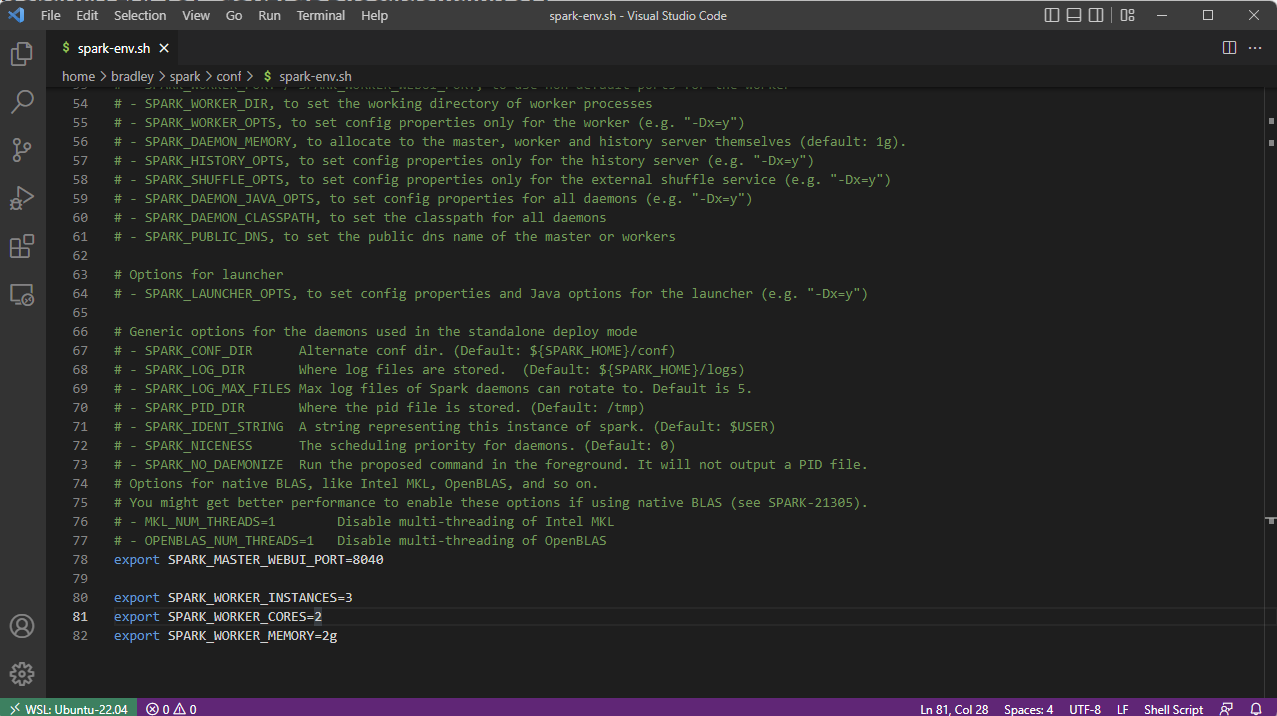The width and height of the screenshot is (1277, 716).
Task: Click 'SPARK_MASTER_WEBUI_PORT=8040' text
Action: click(276, 560)
